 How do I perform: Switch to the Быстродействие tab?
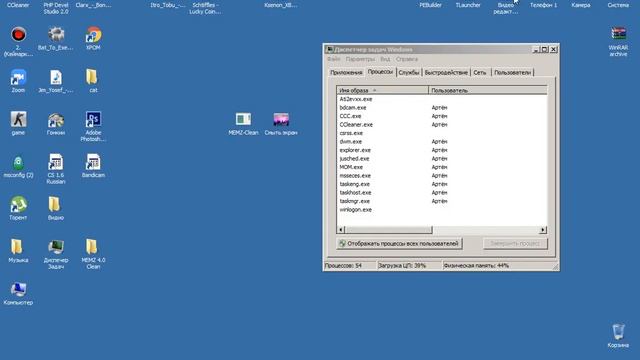pyautogui.click(x=446, y=72)
